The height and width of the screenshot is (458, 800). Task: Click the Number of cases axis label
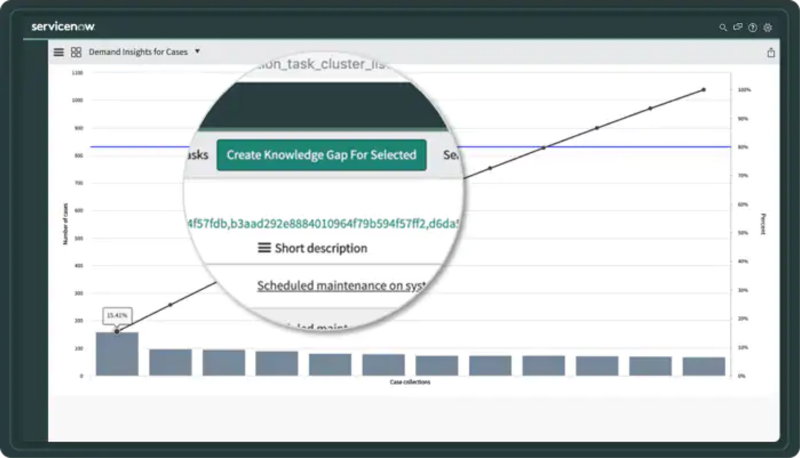click(x=65, y=224)
